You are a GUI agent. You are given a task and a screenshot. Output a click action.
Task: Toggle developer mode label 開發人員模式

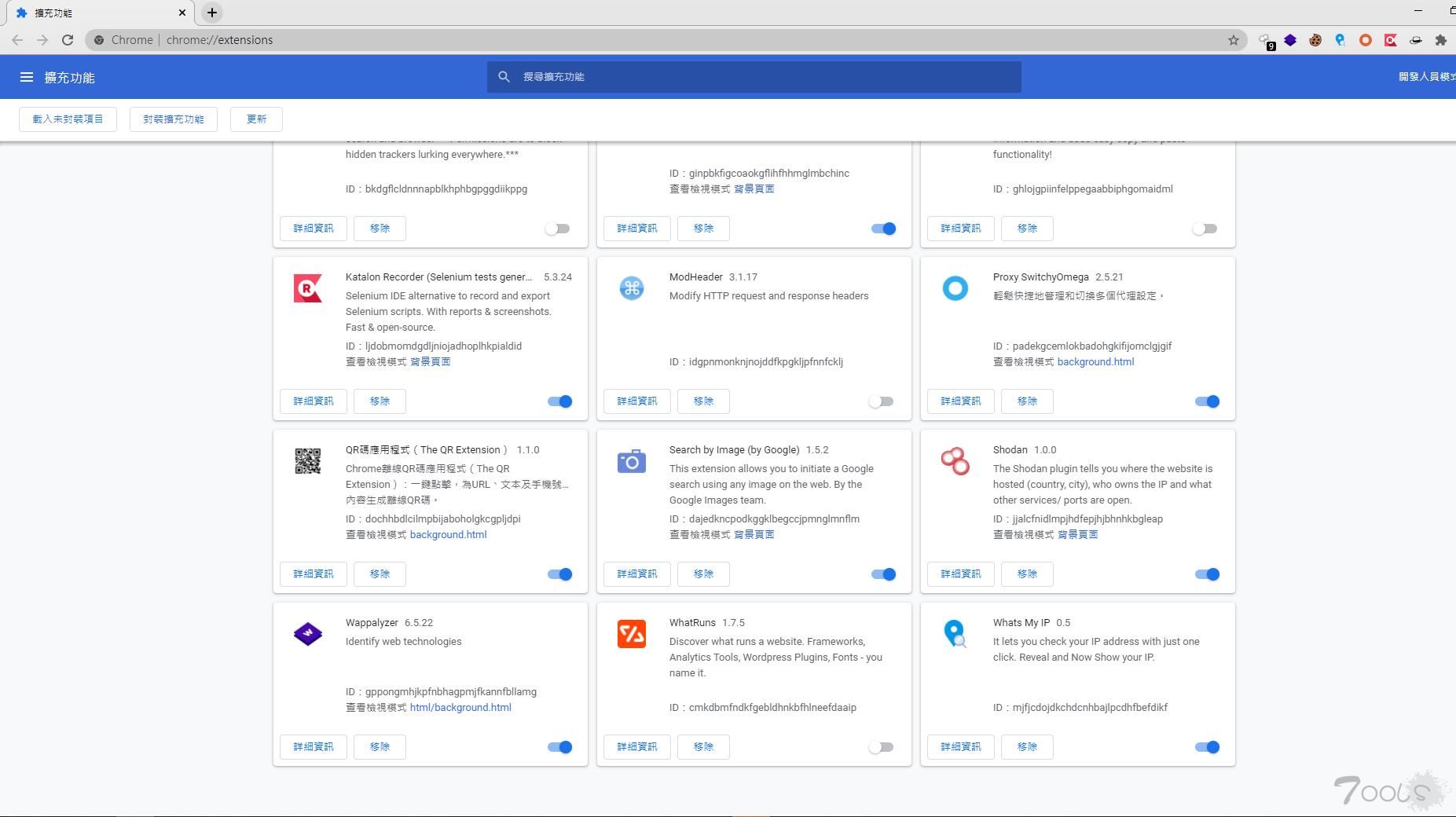pos(1427,77)
